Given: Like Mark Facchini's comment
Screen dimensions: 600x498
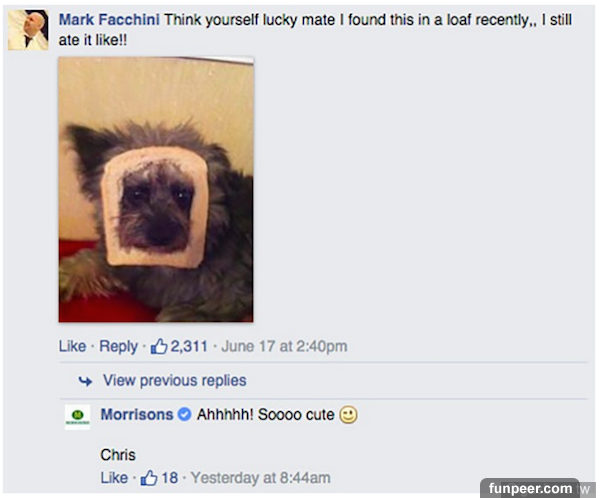Looking at the screenshot, I should tap(72, 346).
